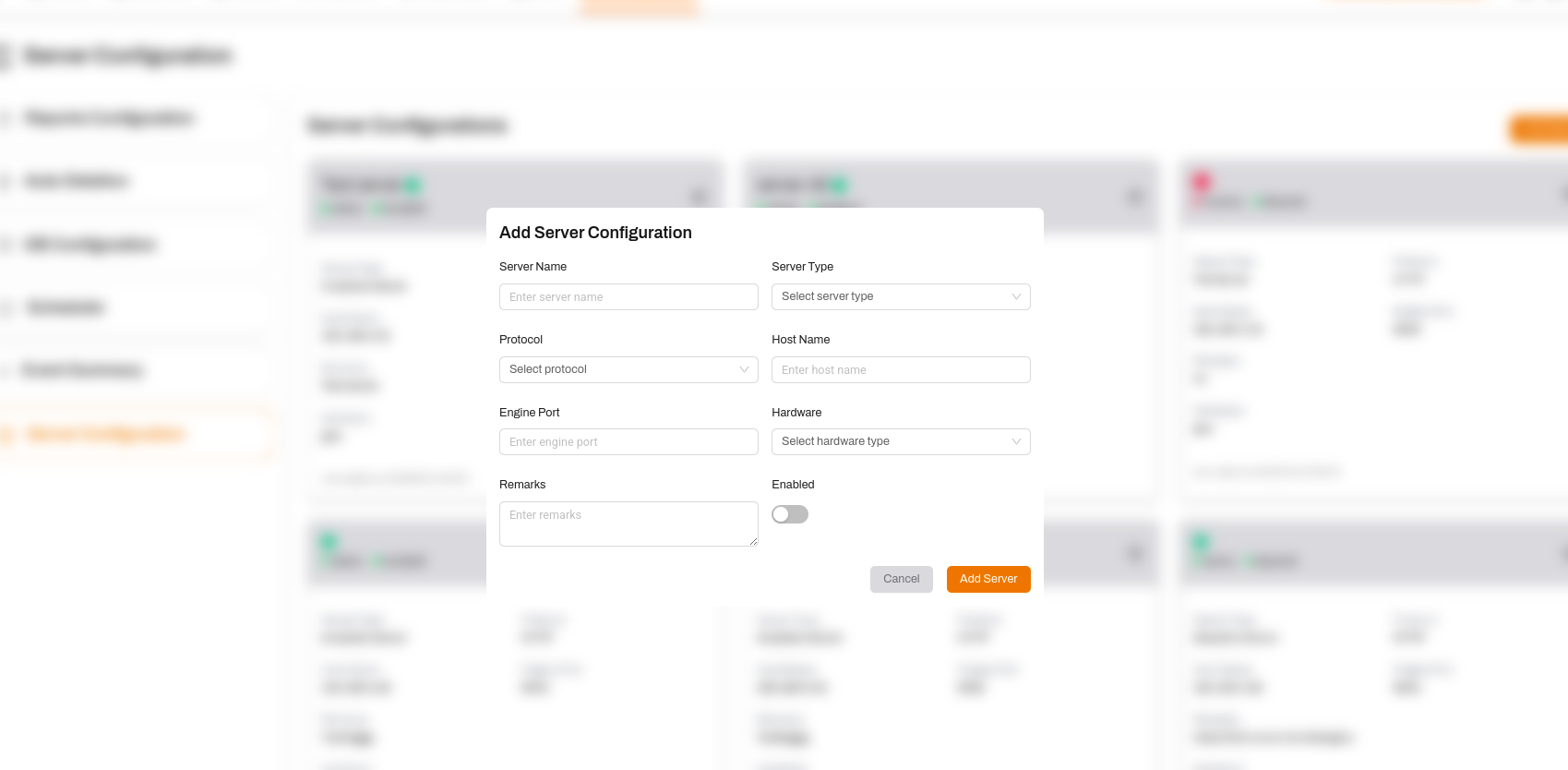
Task: Grab the Remarks textarea resize handle
Action: click(x=753, y=541)
